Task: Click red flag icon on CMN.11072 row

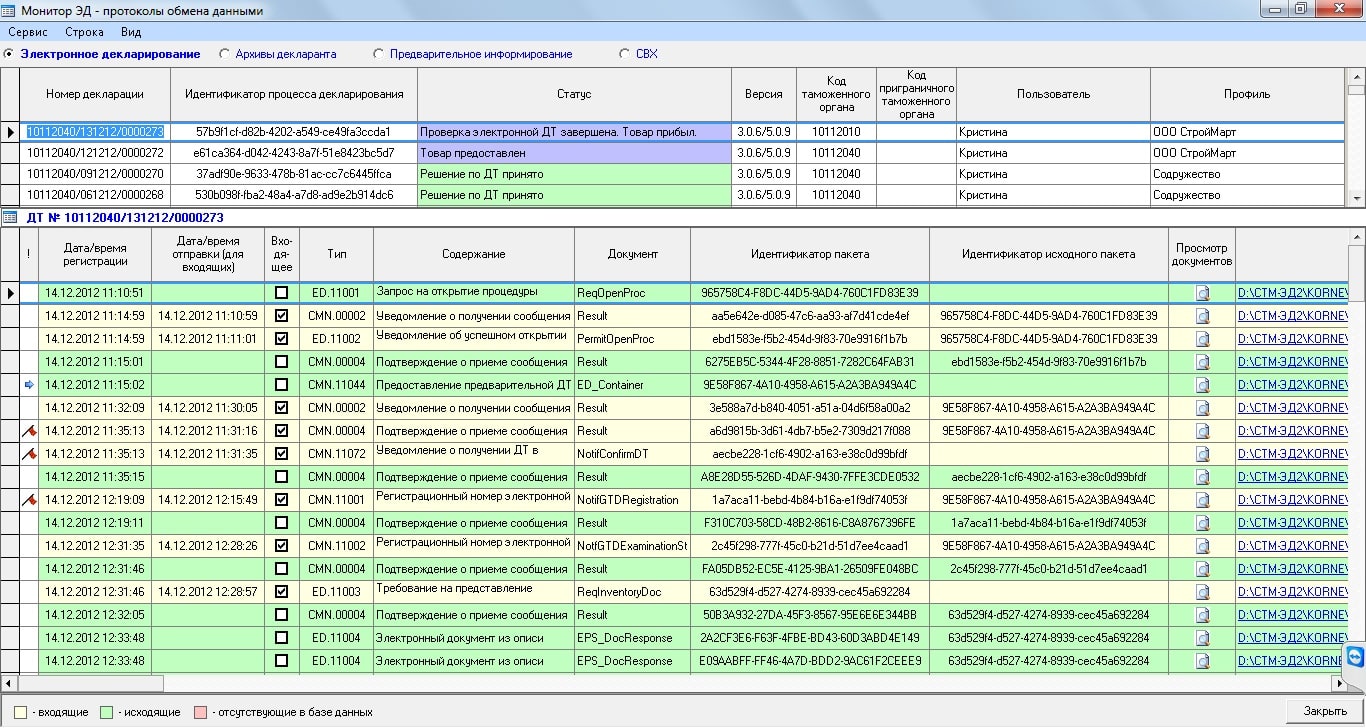Action: pos(29,453)
